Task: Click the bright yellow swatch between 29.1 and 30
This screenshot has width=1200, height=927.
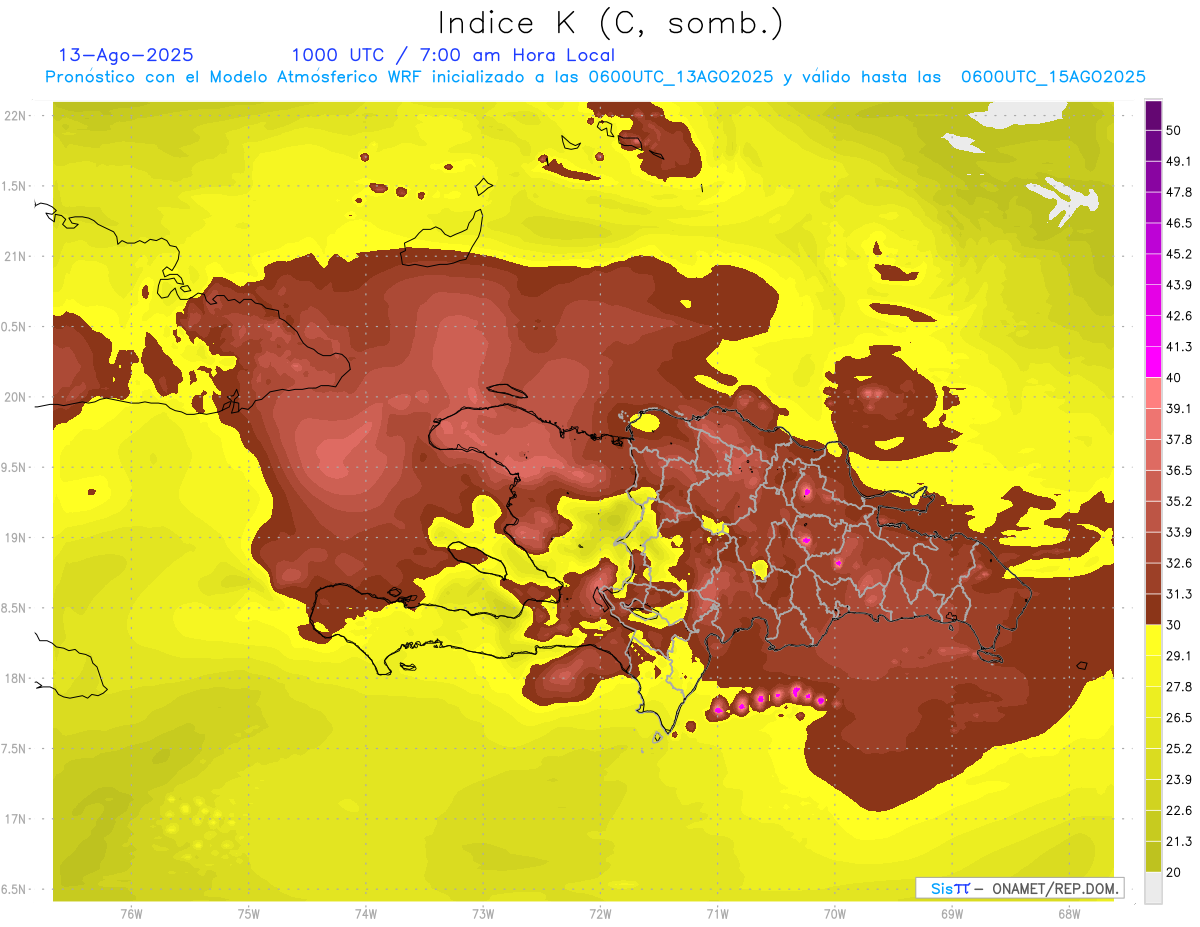Action: (x=1153, y=639)
